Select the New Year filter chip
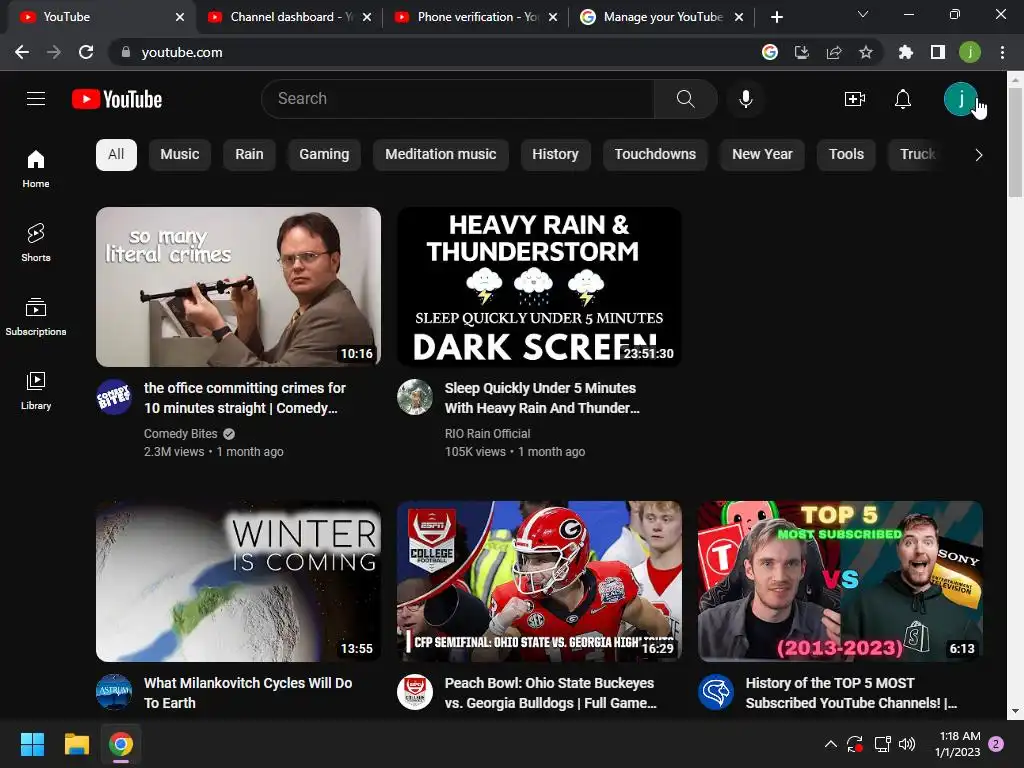This screenshot has width=1024, height=768. pyautogui.click(x=762, y=155)
